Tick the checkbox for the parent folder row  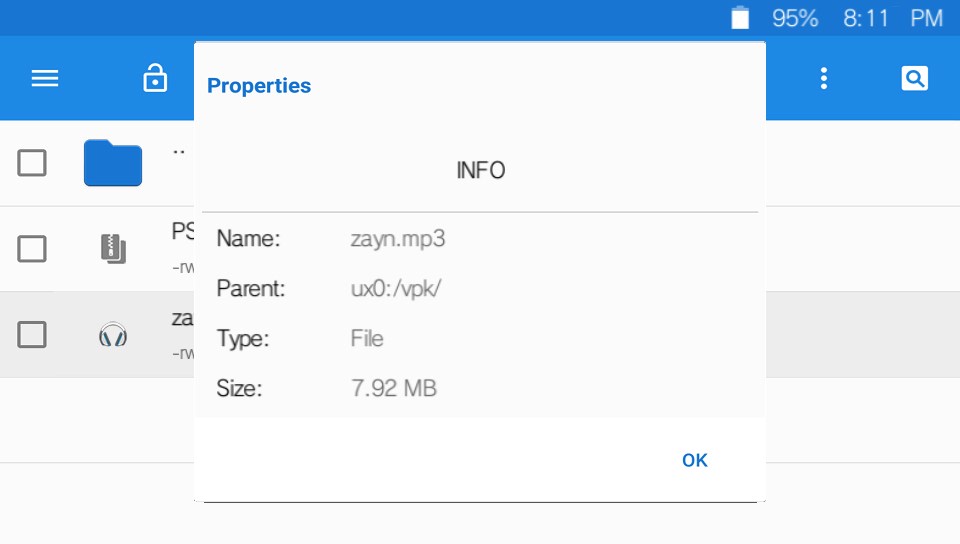(x=32, y=163)
